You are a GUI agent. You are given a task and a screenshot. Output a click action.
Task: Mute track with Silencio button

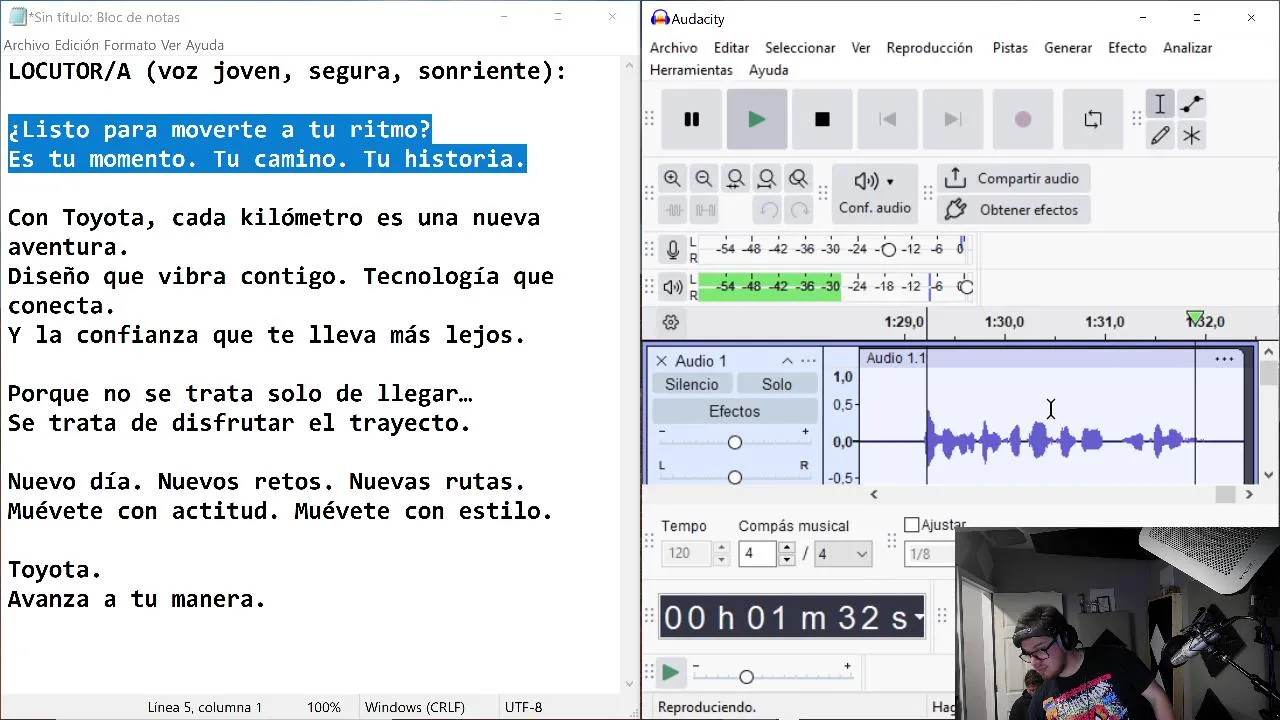pyautogui.click(x=692, y=384)
